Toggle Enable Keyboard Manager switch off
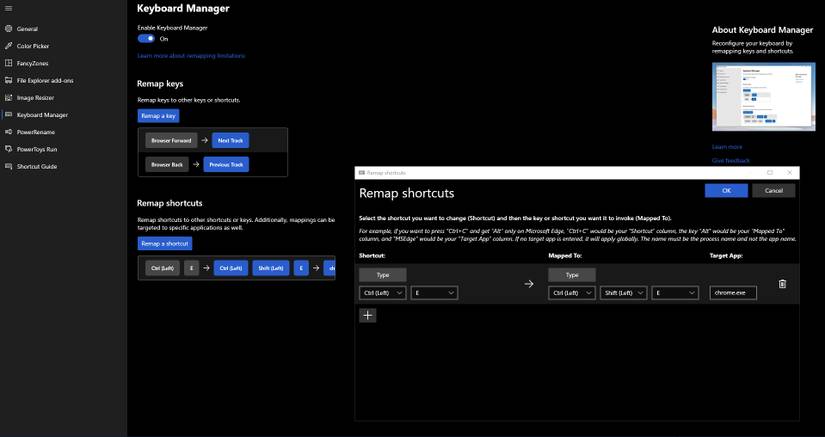Image resolution: width=825 pixels, height=437 pixels. click(146, 39)
